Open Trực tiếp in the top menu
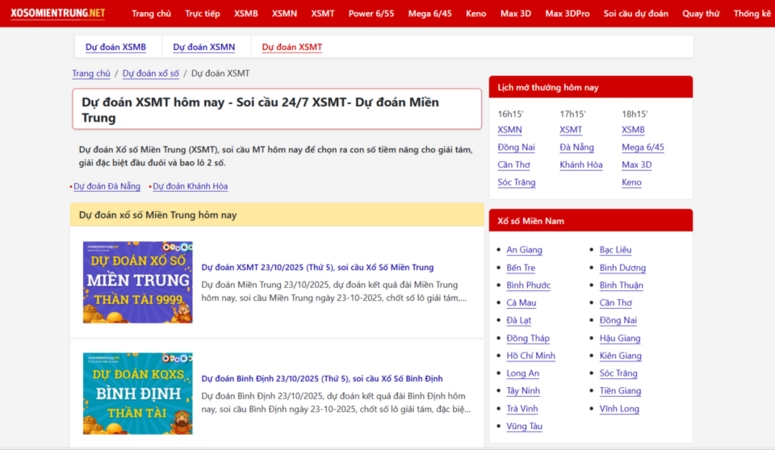 (202, 14)
